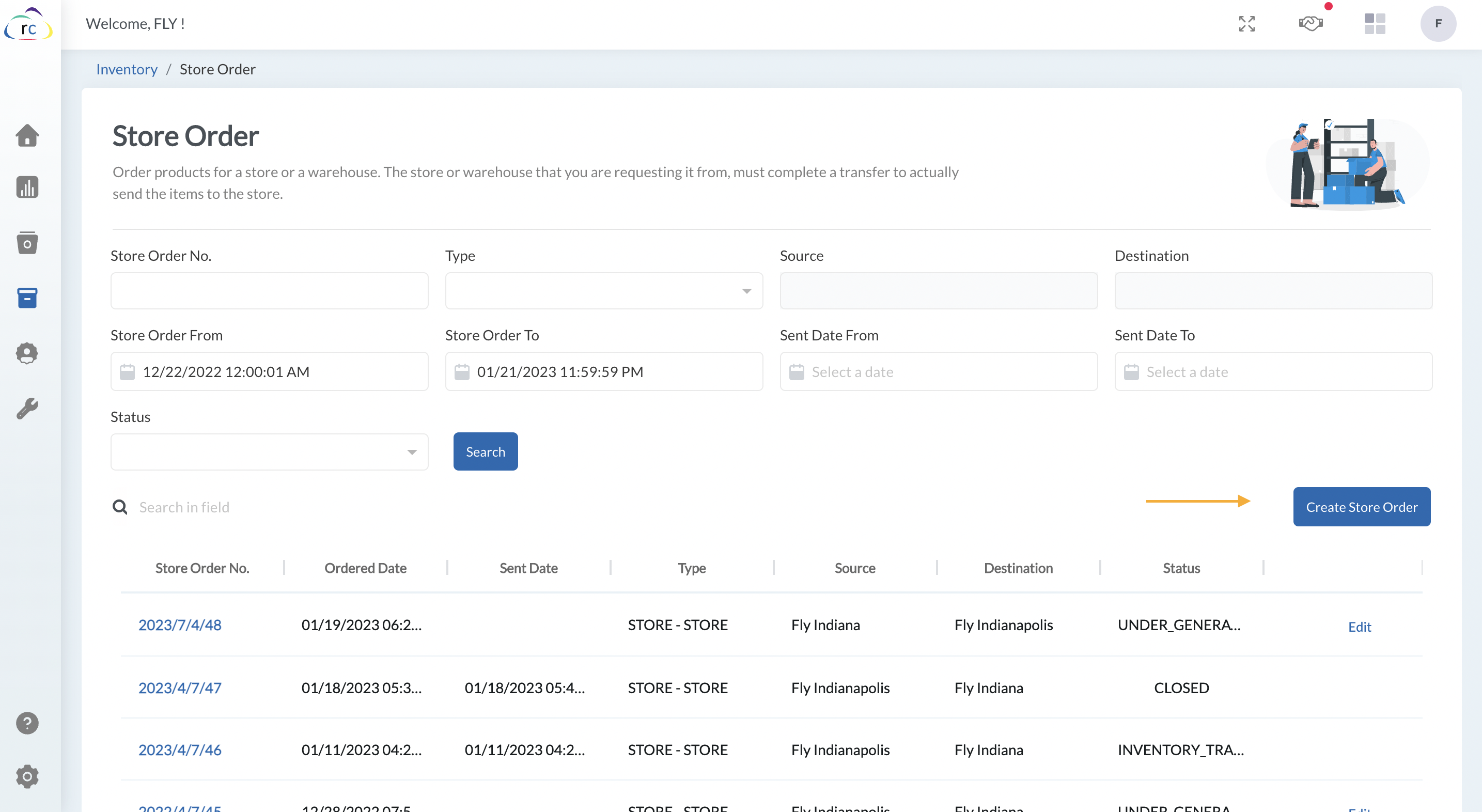Screen dimensions: 1482x812
Task: Open store order 2023/7/4/48
Action: pyautogui.click(x=179, y=625)
